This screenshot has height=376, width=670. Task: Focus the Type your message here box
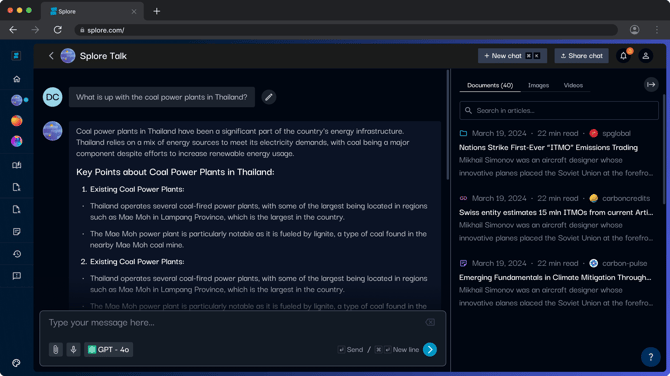point(235,323)
